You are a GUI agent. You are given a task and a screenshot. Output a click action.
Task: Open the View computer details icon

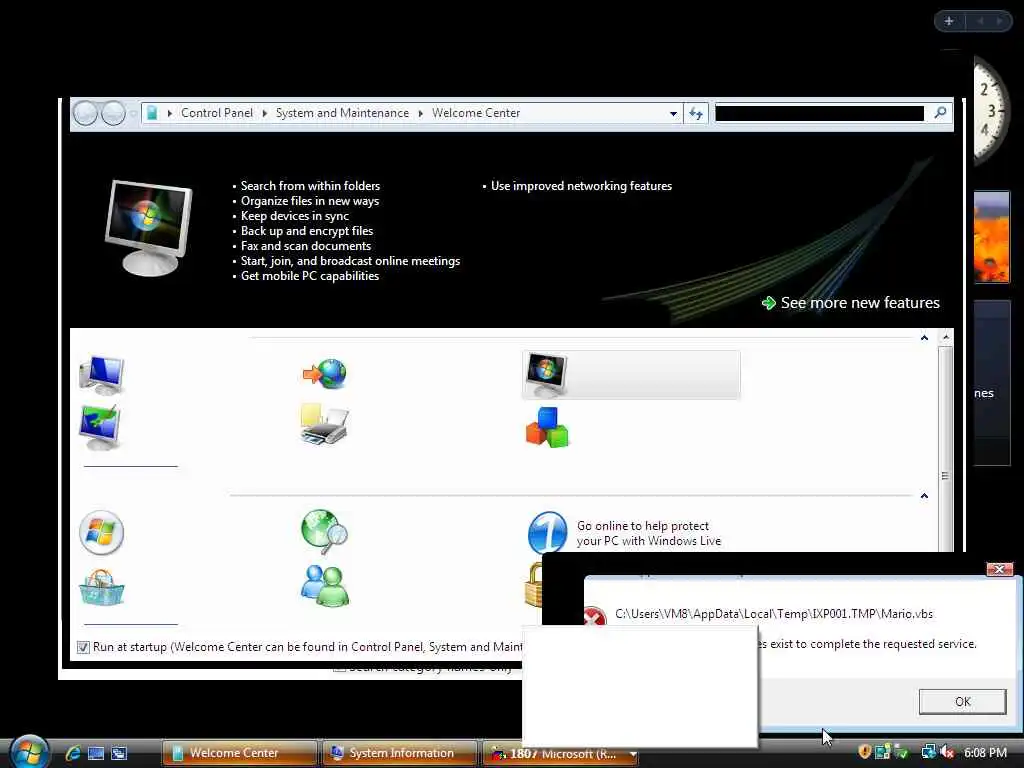(x=101, y=375)
